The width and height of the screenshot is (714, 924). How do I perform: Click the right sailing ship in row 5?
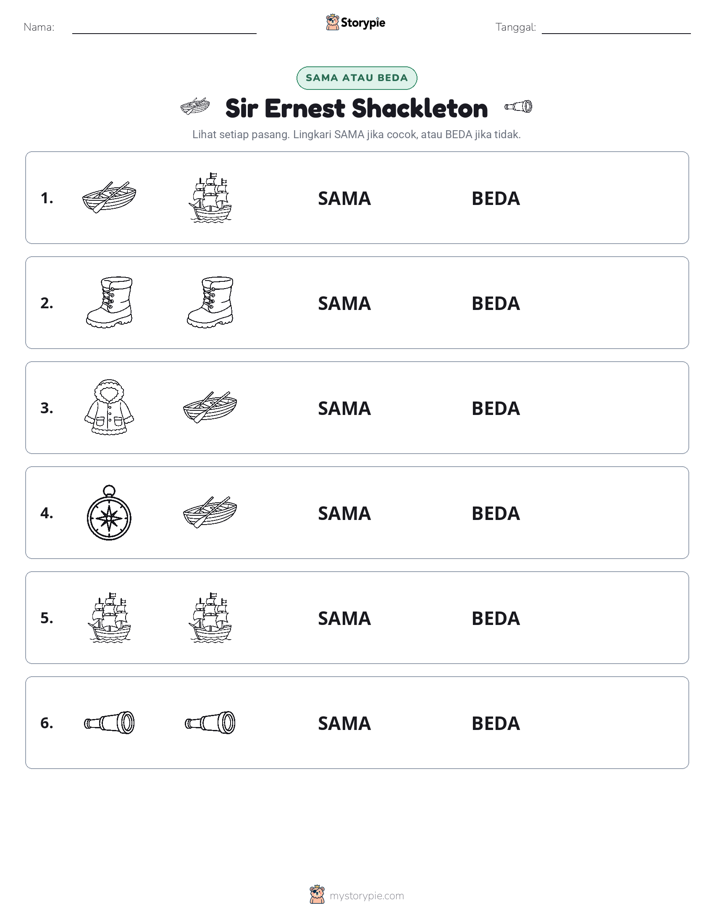click(210, 618)
